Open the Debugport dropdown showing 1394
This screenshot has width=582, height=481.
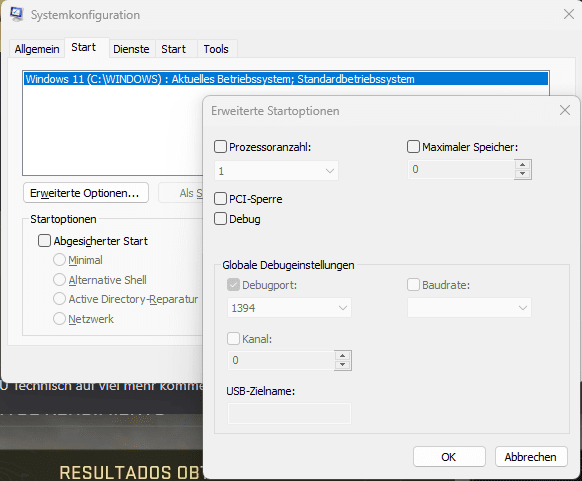289,308
